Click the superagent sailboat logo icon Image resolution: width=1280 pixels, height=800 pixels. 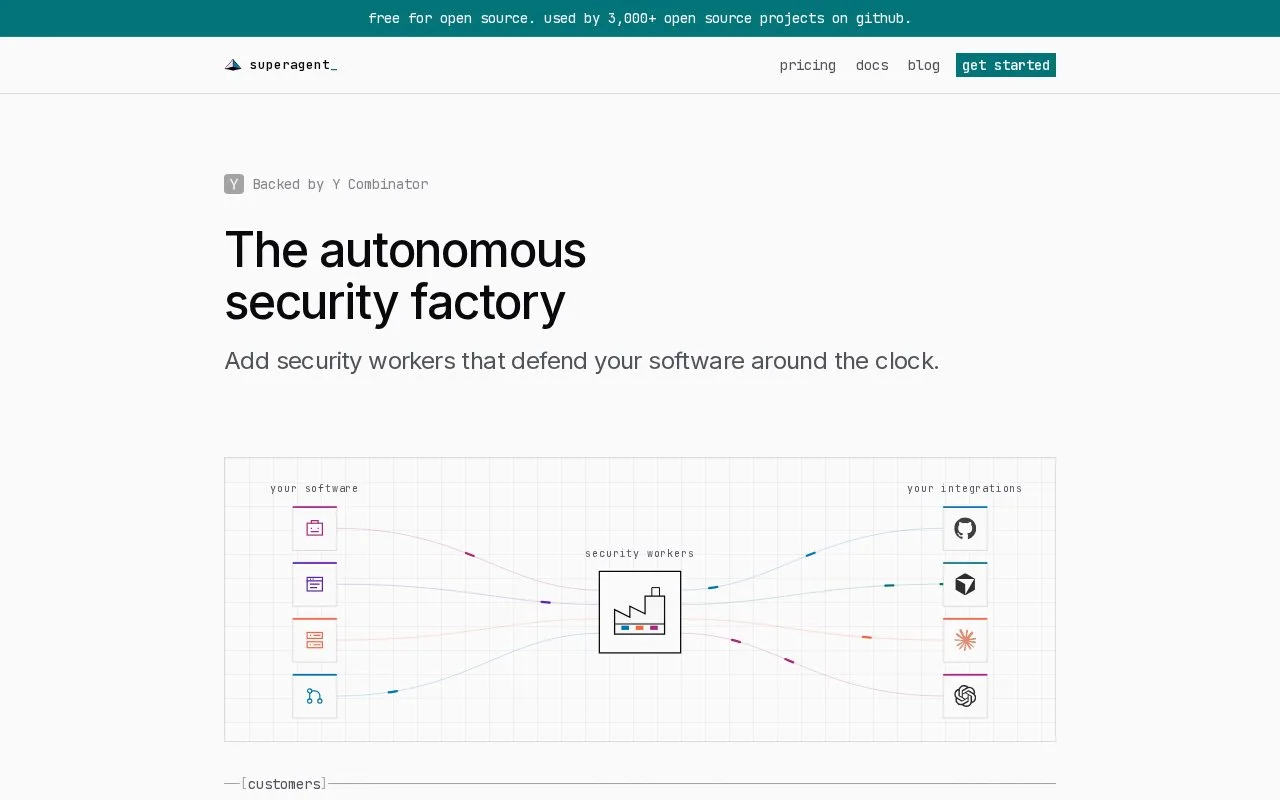coord(233,65)
